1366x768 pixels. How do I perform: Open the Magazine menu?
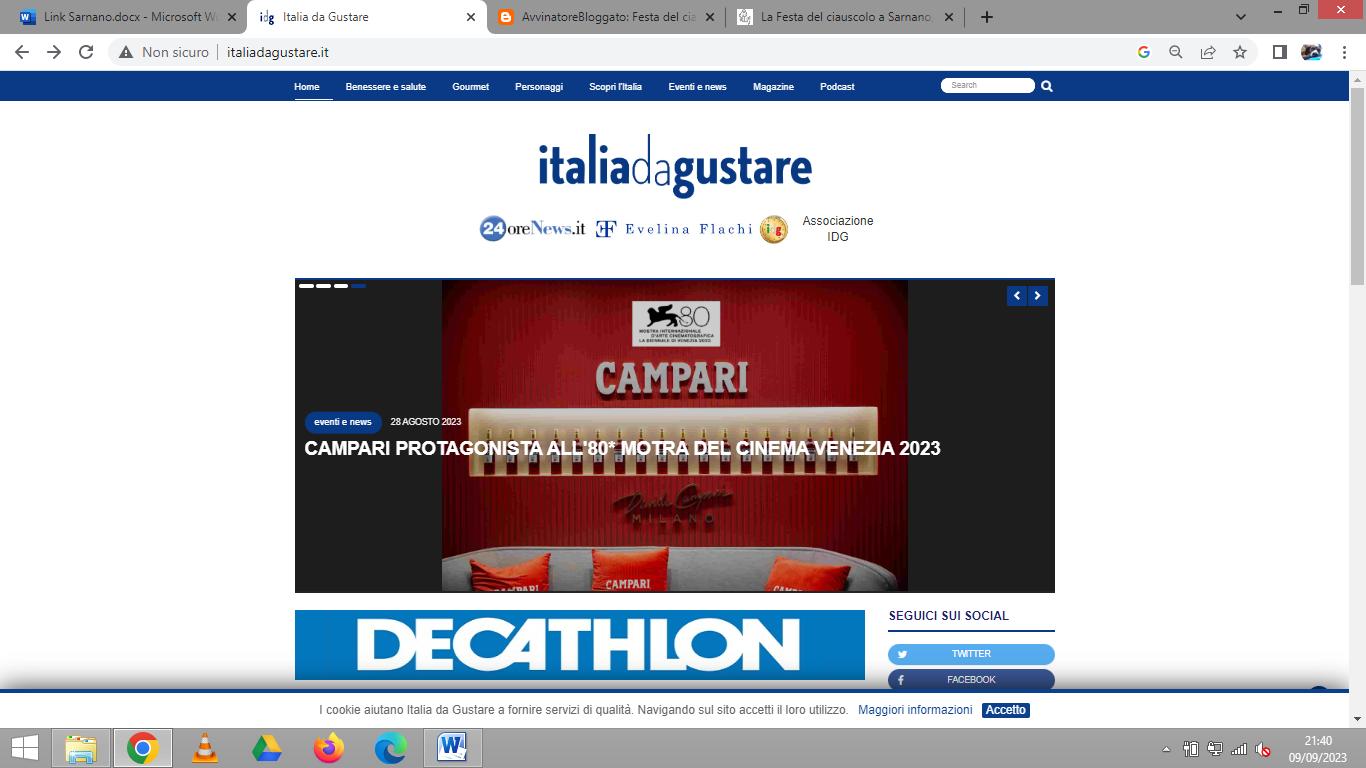pyautogui.click(x=773, y=87)
